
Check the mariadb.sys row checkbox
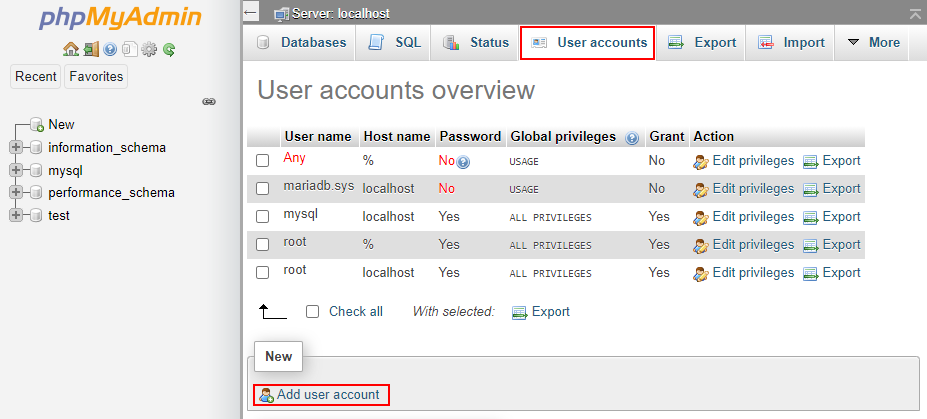[262, 189]
